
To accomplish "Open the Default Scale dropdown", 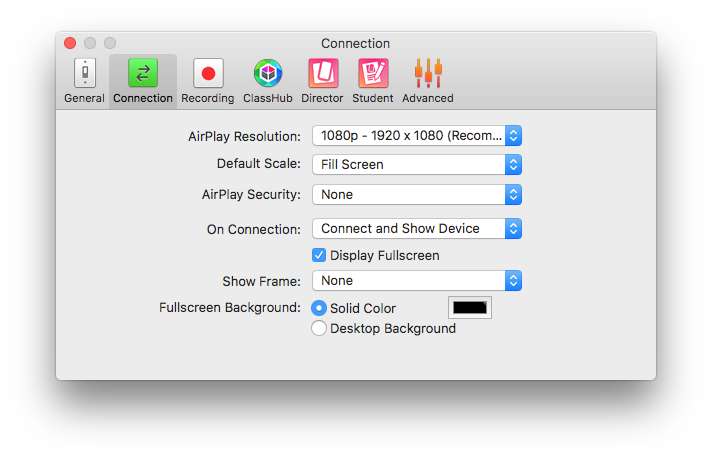I will pos(417,164).
